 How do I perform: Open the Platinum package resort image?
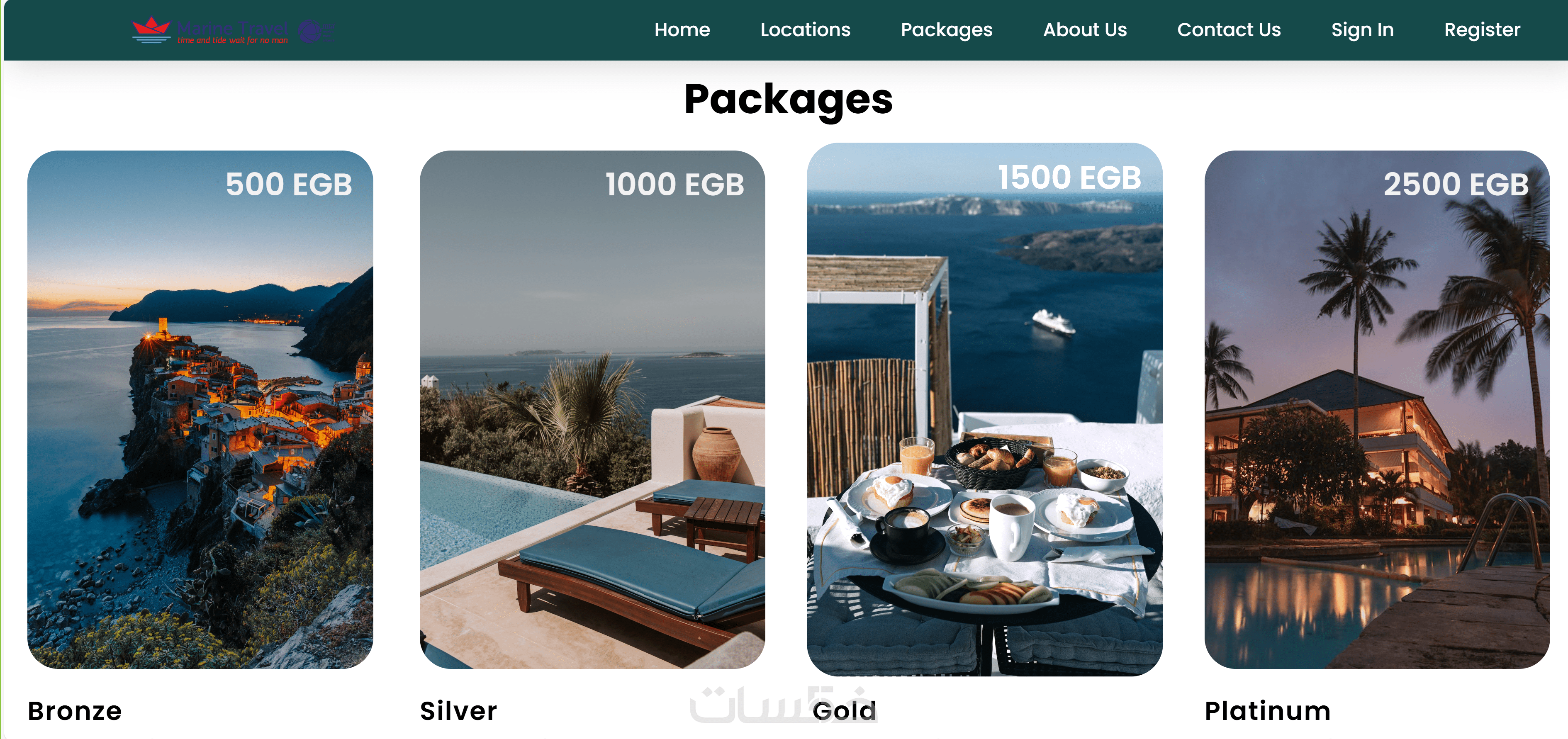point(1377,409)
